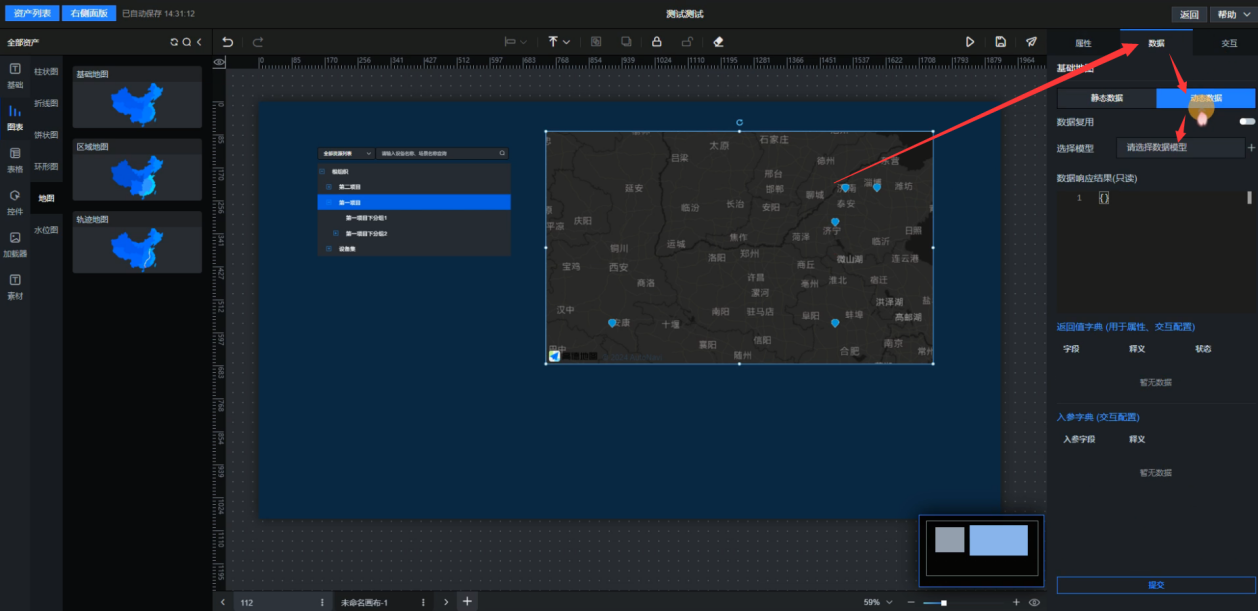Open the 请选择数据模型 dropdown
The image size is (1258, 611).
(1179, 147)
